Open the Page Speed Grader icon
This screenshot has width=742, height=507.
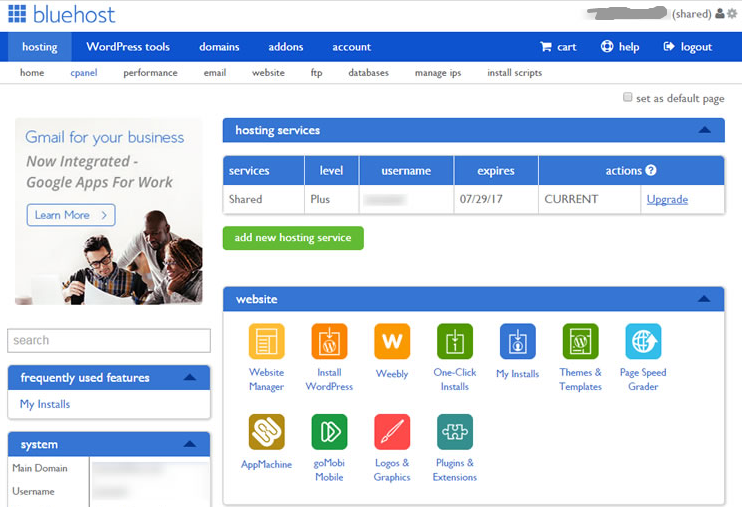pos(643,341)
